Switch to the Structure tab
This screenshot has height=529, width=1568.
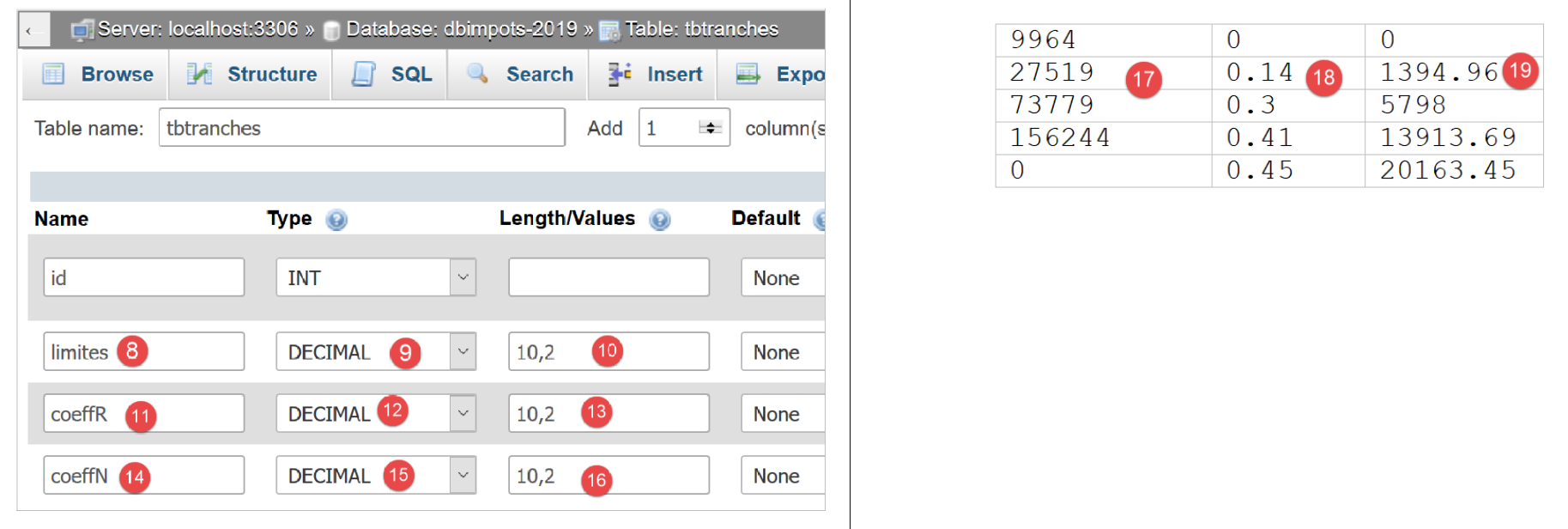coord(271,74)
